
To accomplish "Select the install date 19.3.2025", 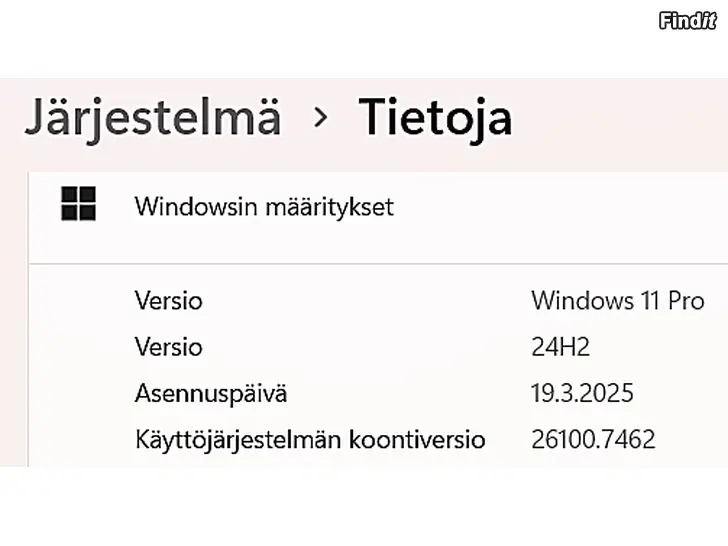I will click(582, 393).
